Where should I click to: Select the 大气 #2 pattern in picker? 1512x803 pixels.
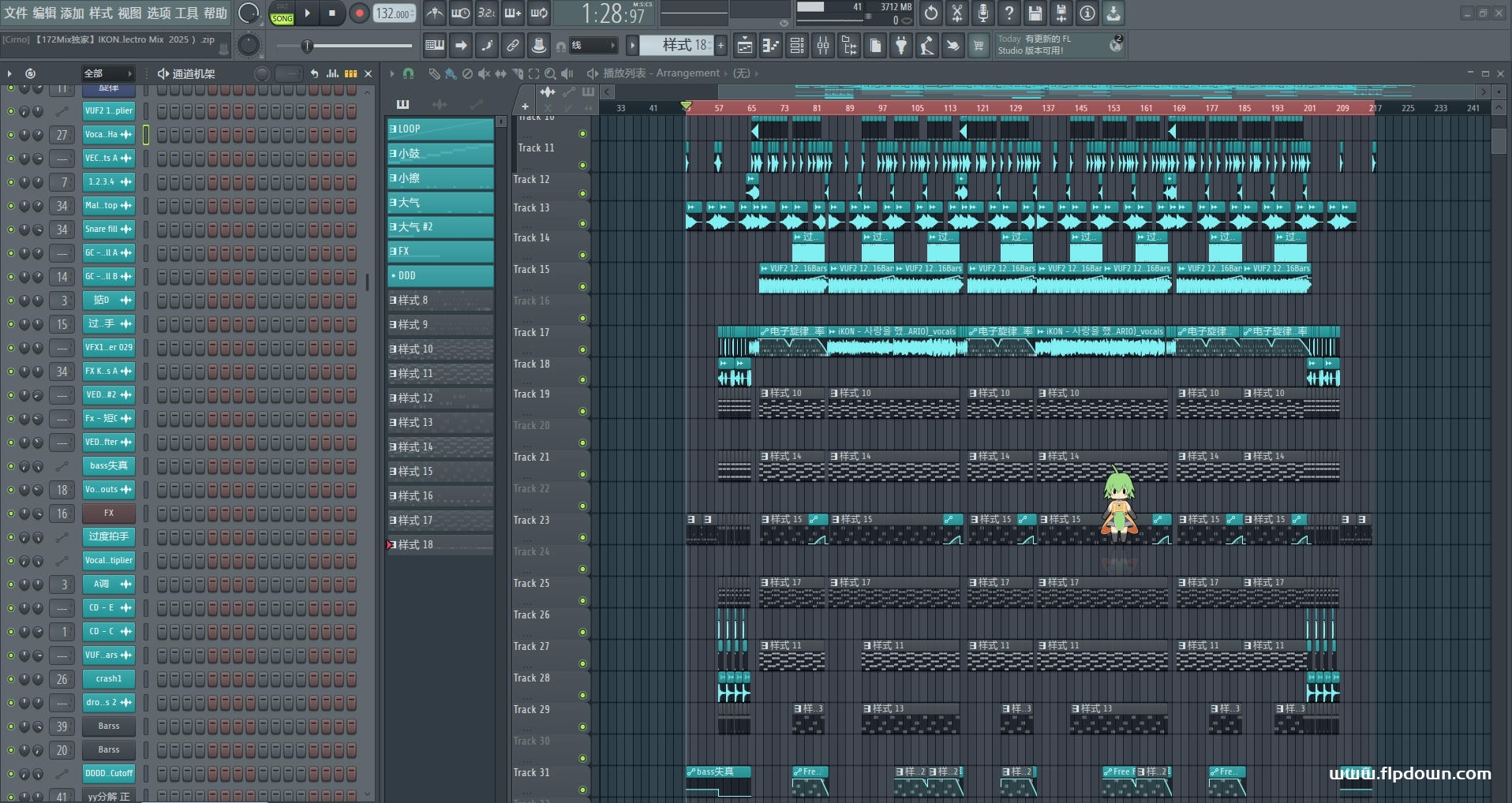(x=440, y=227)
